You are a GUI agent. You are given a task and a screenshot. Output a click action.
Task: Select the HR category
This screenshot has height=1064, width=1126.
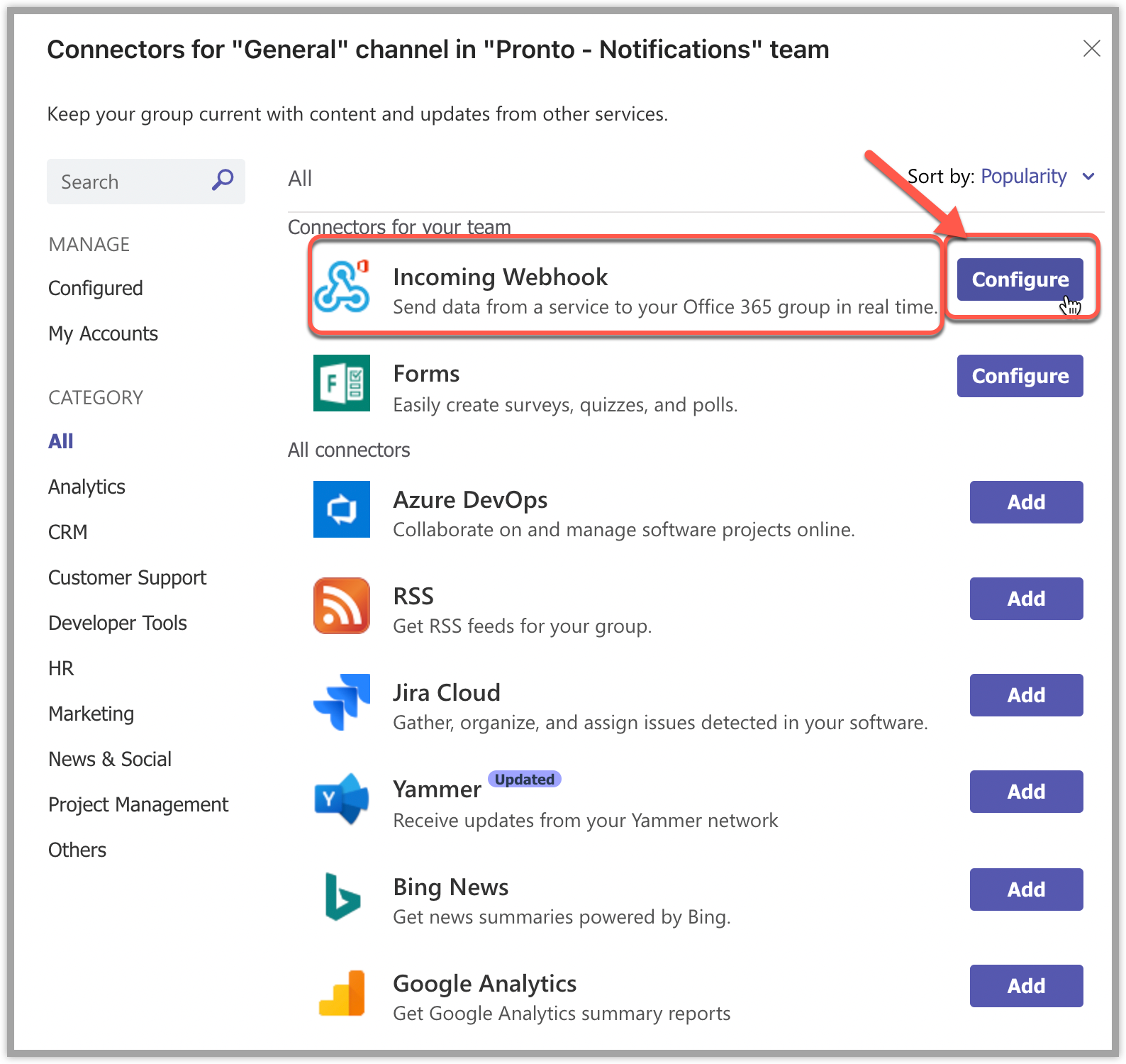61,668
